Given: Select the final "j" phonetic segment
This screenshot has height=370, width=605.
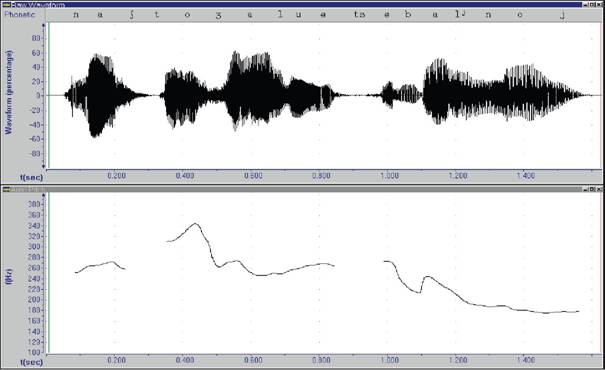Looking at the screenshot, I should 563,15.
